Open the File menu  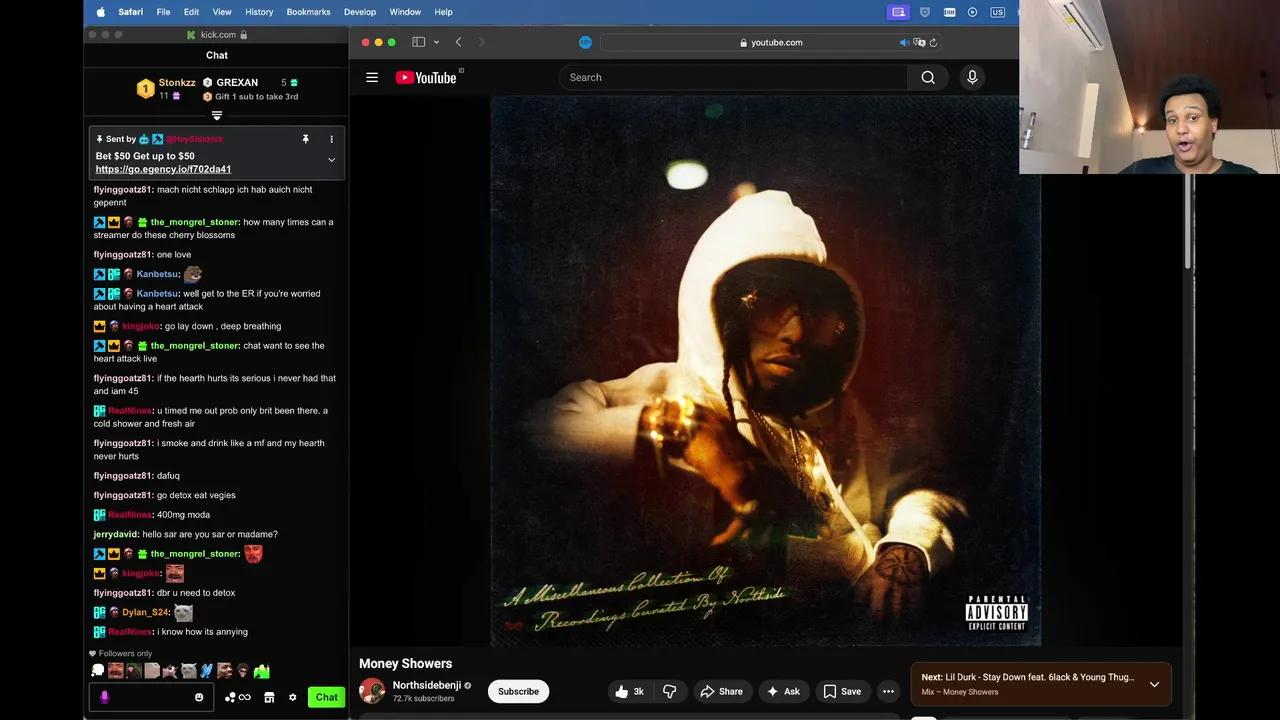pos(163,12)
